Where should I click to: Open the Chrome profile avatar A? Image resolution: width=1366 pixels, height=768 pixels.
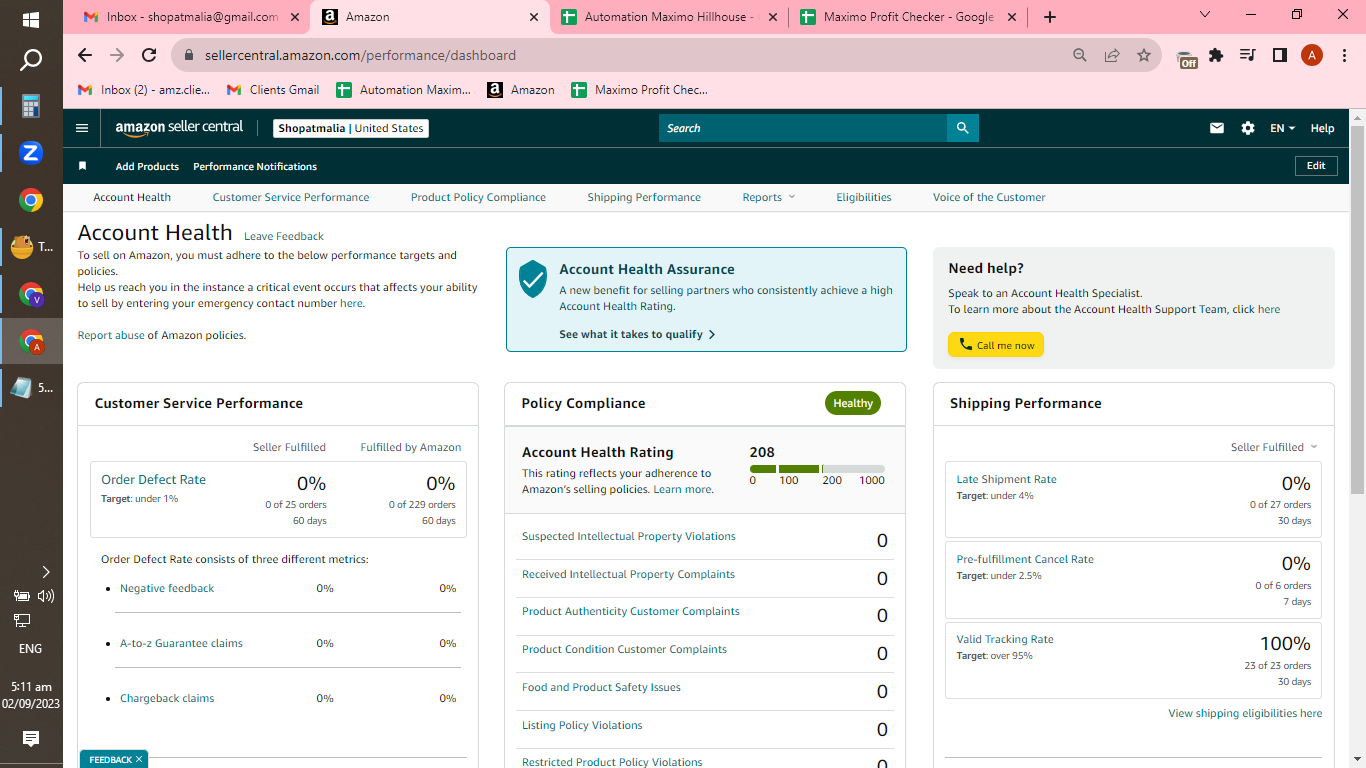[x=1312, y=55]
